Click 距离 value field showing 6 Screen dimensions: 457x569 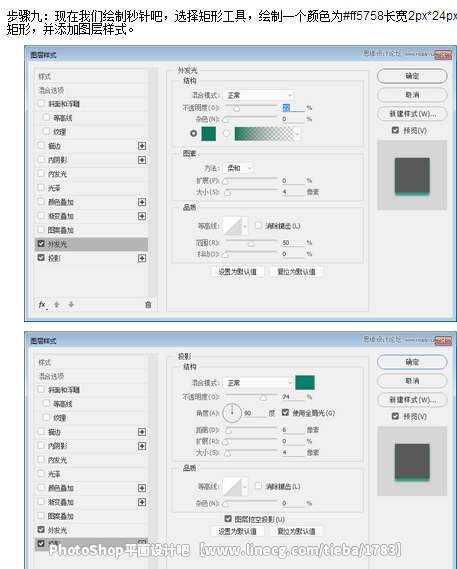(293, 430)
